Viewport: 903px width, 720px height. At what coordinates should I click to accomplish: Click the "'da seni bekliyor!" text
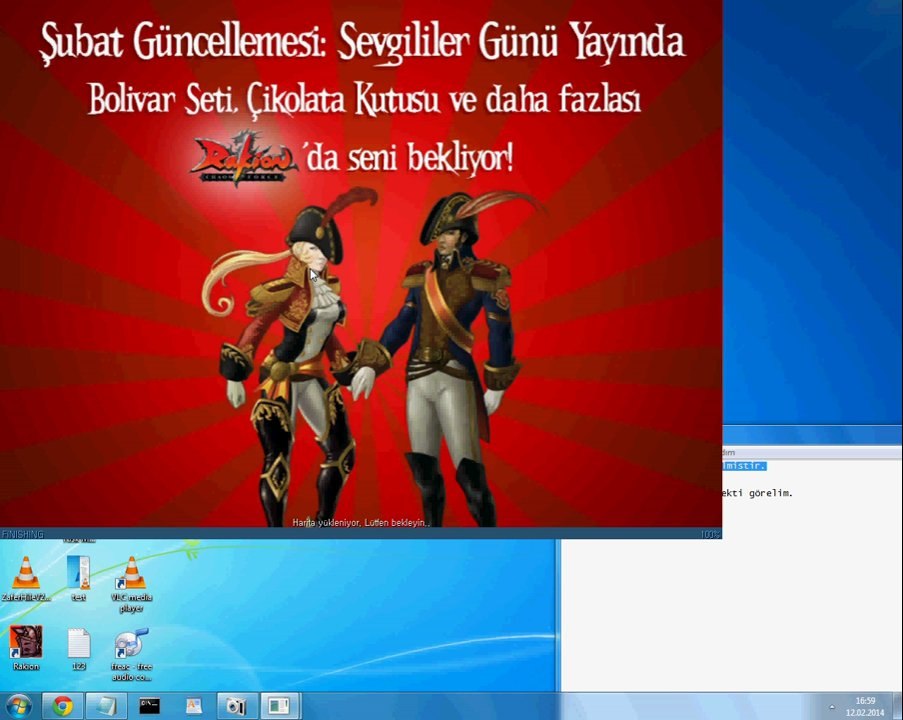click(x=409, y=158)
